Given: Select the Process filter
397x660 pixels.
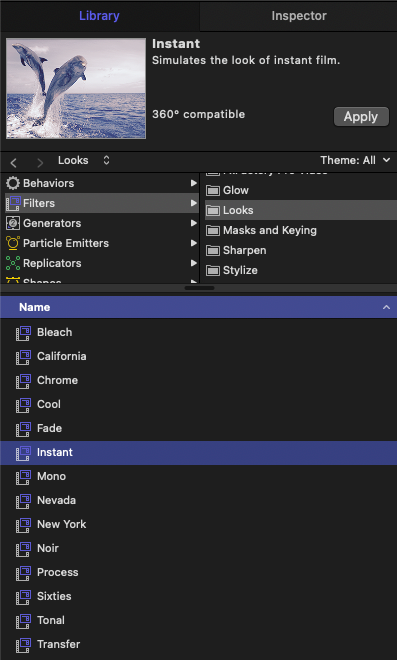Looking at the screenshot, I should tap(198, 572).
